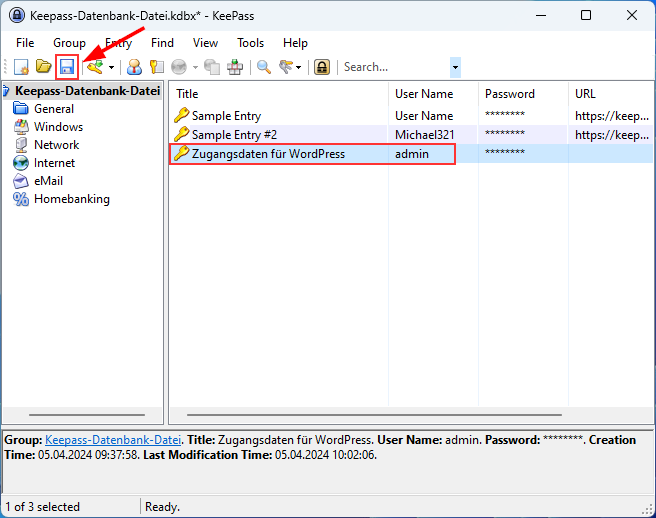This screenshot has height=518, width=656.
Task: Open the Keepass-Datenbank-Datei group link
Action: 113,440
